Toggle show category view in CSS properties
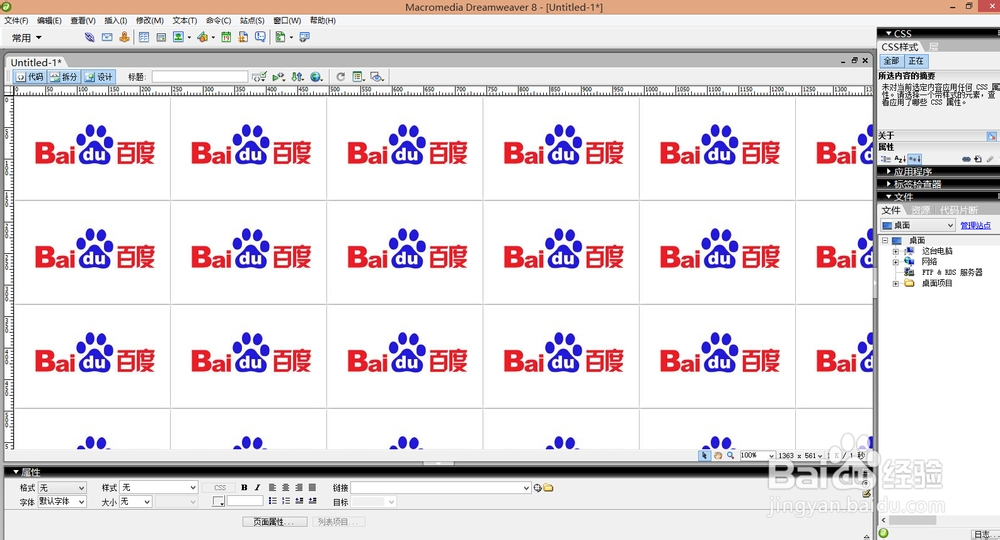Image resolution: width=1000 pixels, height=540 pixels. tap(885, 159)
